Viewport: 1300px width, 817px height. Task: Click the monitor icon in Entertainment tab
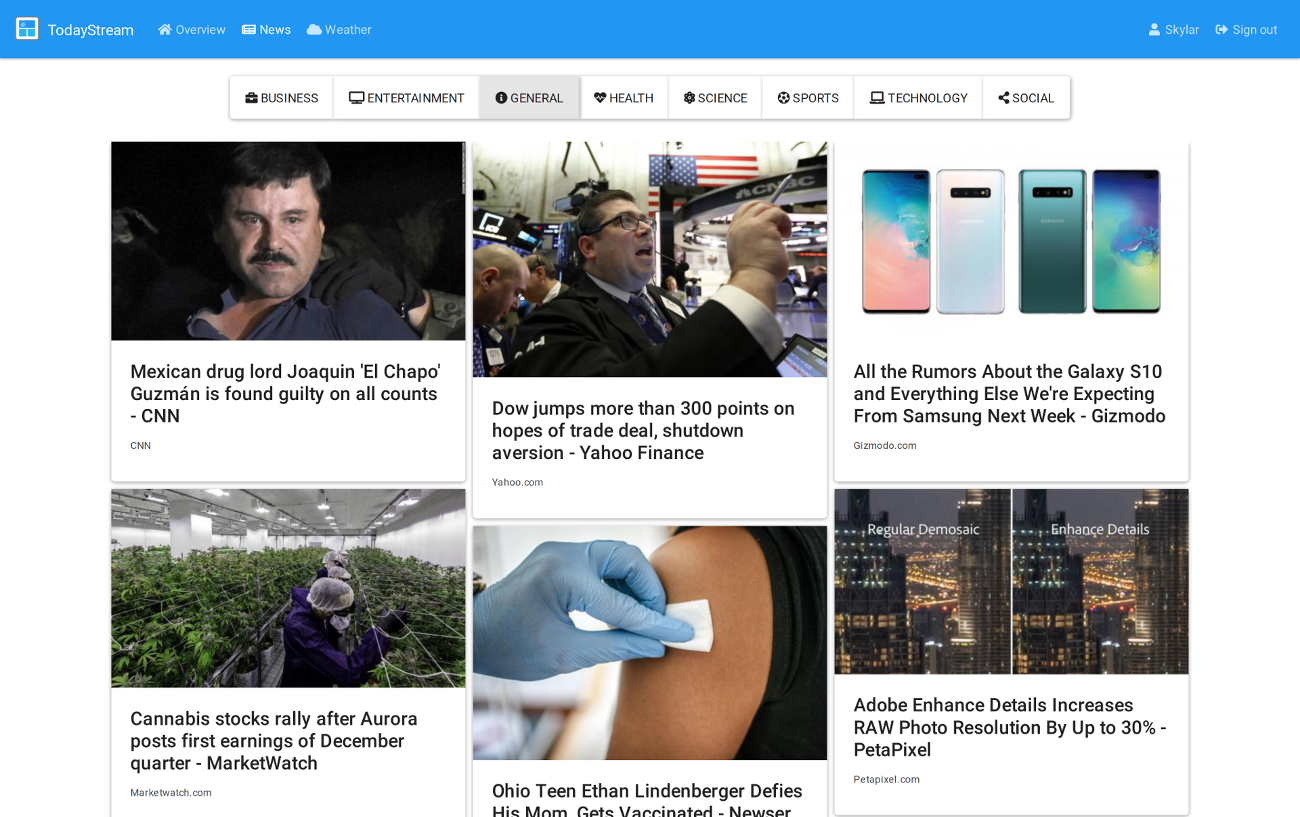(356, 98)
